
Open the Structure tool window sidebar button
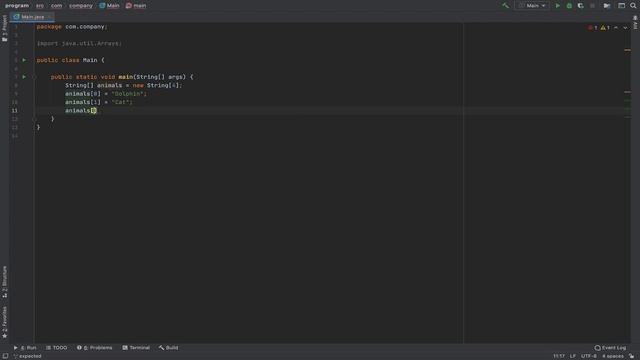[x=4, y=282]
